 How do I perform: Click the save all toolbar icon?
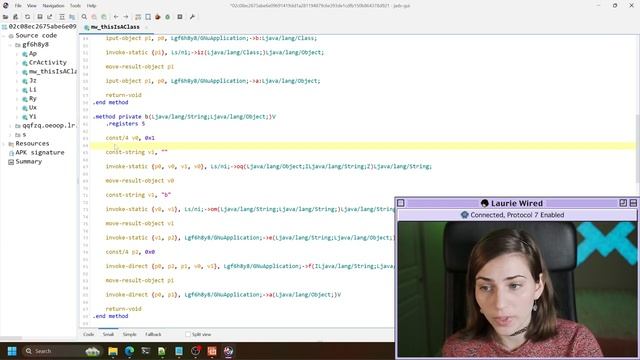(40, 17)
